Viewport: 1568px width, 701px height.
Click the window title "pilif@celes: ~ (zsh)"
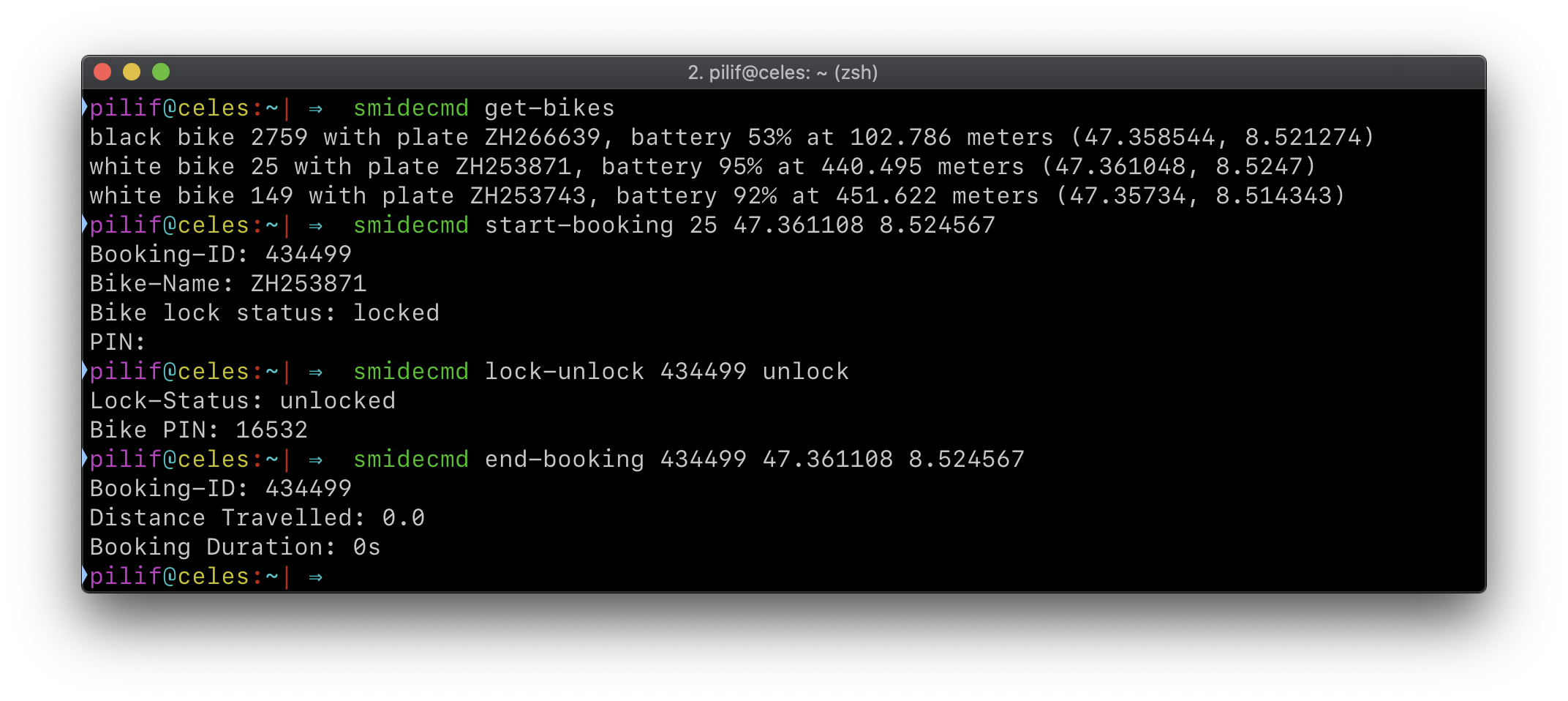click(783, 72)
